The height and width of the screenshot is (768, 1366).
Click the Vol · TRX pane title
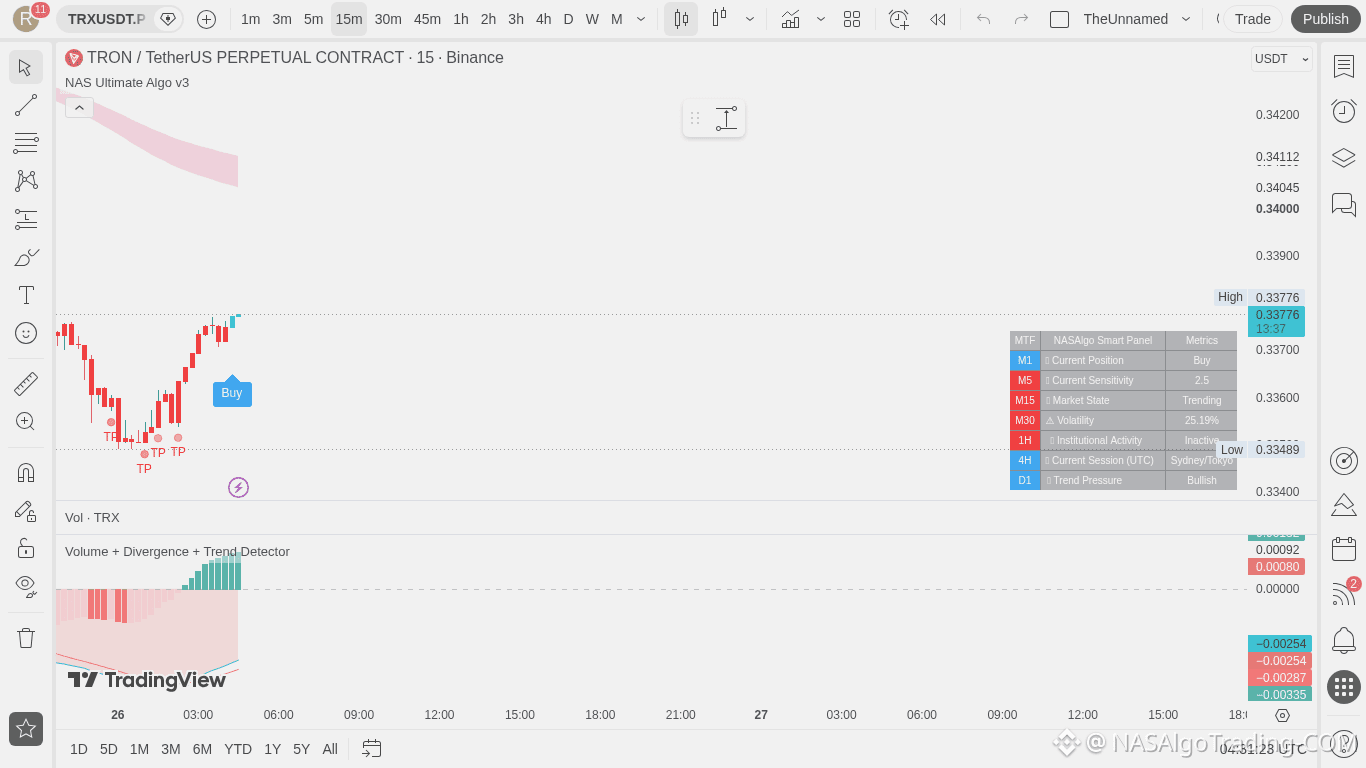(92, 518)
